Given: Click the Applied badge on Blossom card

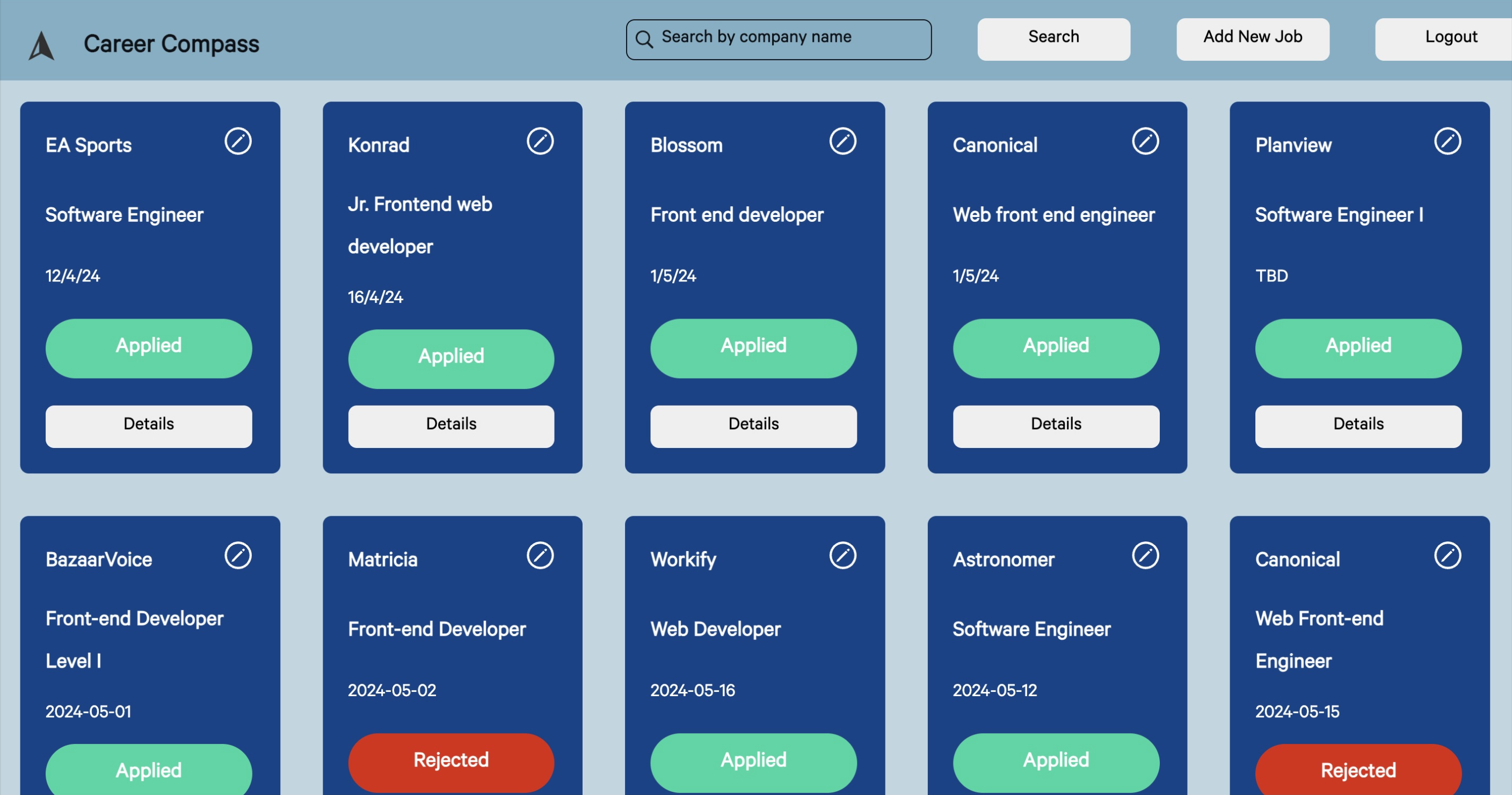Looking at the screenshot, I should (753, 348).
